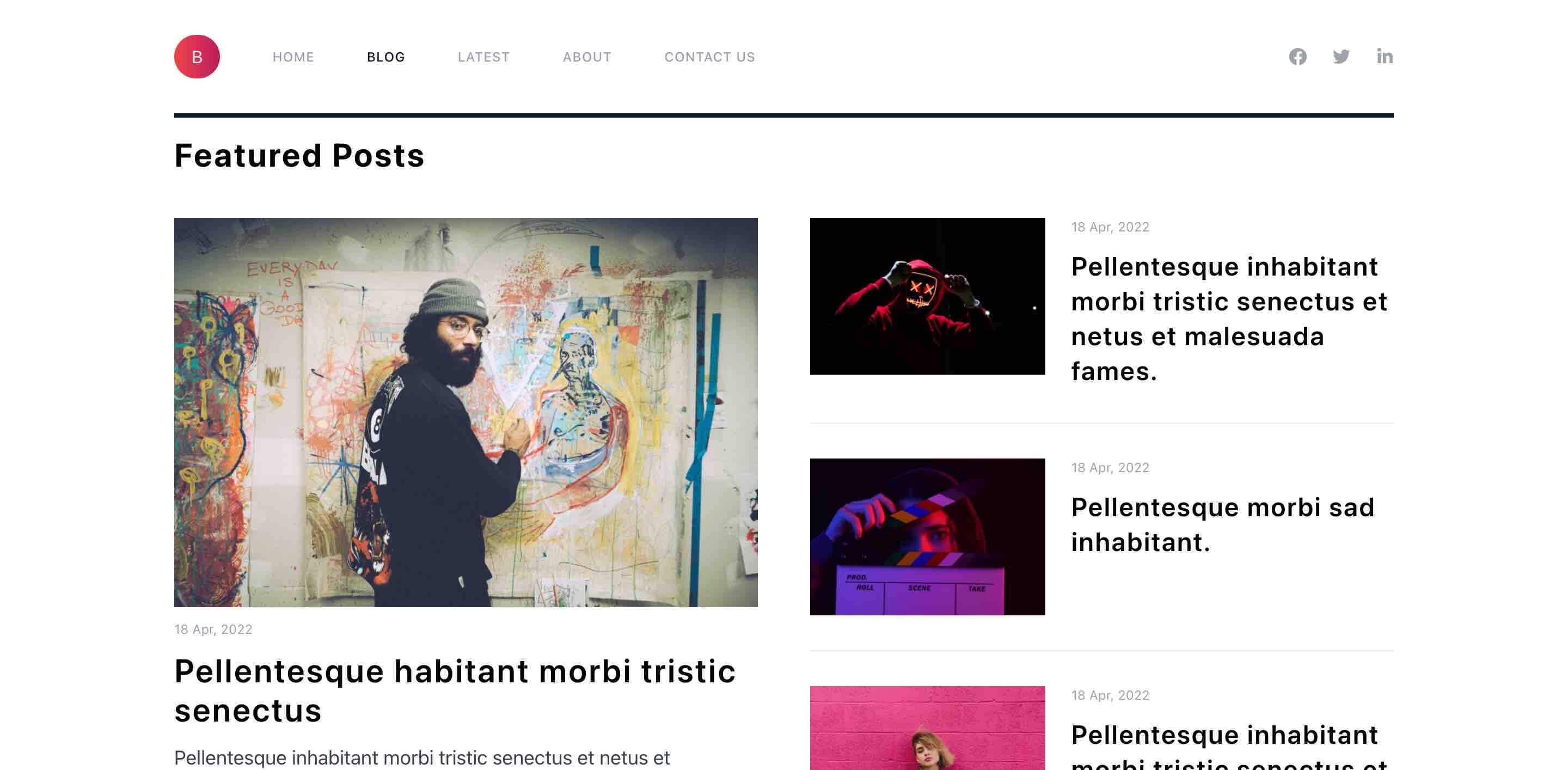Open the Contact Us page
Image resolution: width=1568 pixels, height=770 pixels.
point(710,57)
